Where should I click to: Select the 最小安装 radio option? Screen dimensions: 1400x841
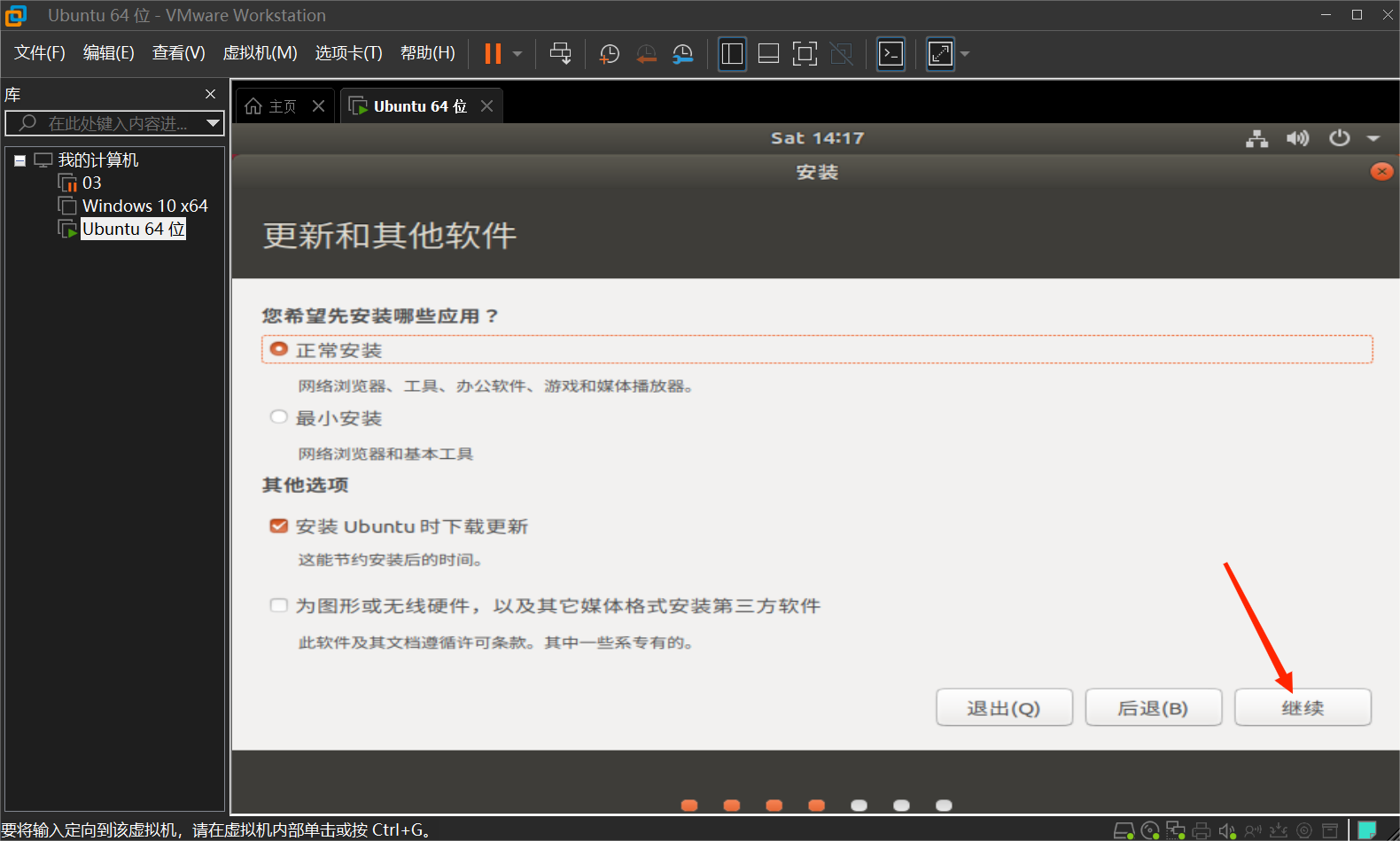[x=279, y=417]
